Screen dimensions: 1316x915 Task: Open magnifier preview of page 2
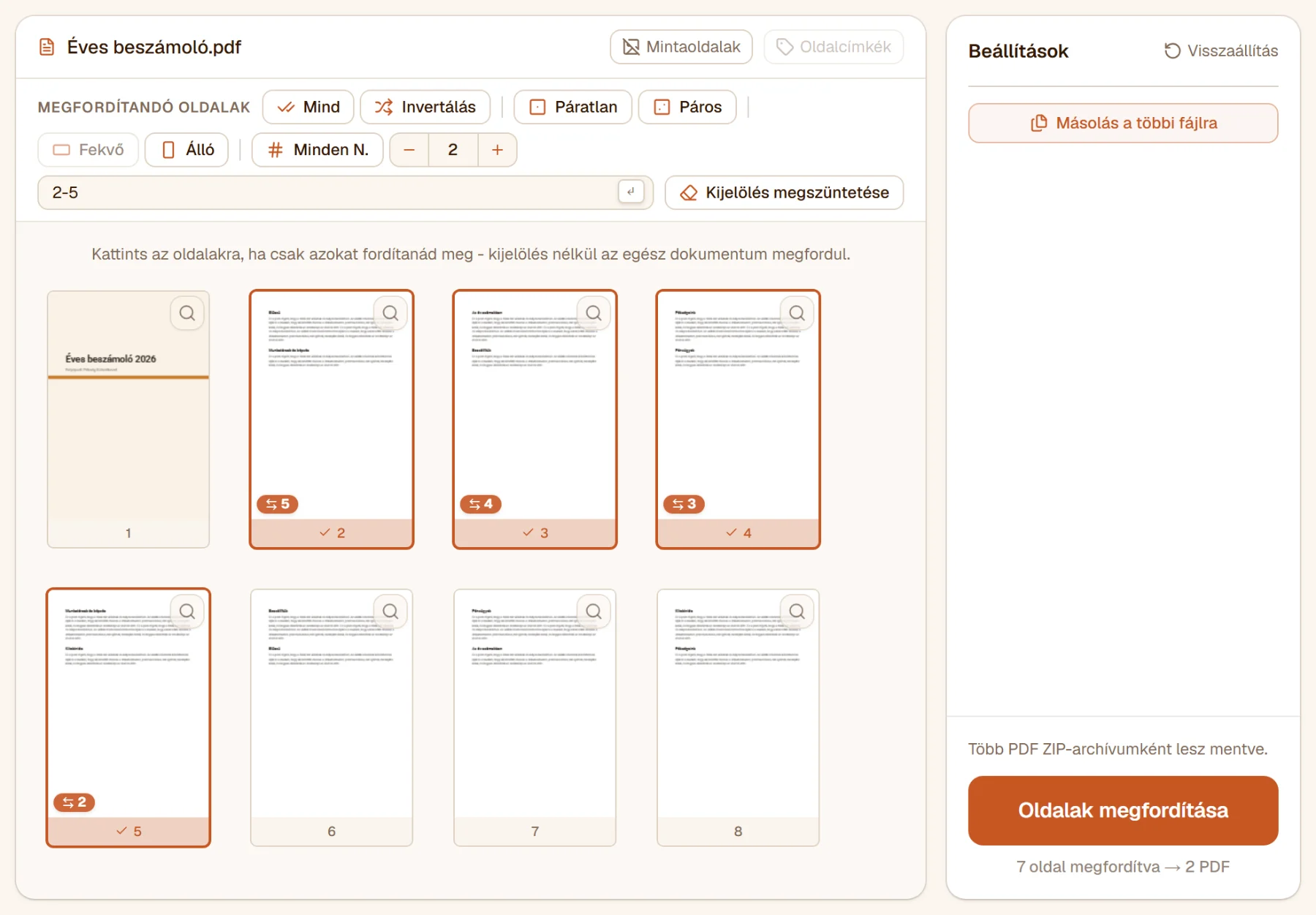(390, 314)
